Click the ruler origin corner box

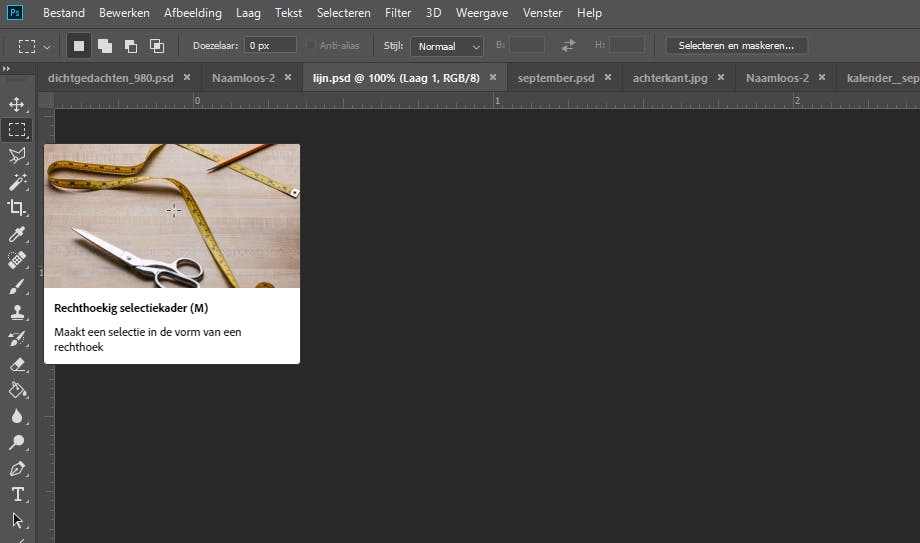click(x=46, y=100)
